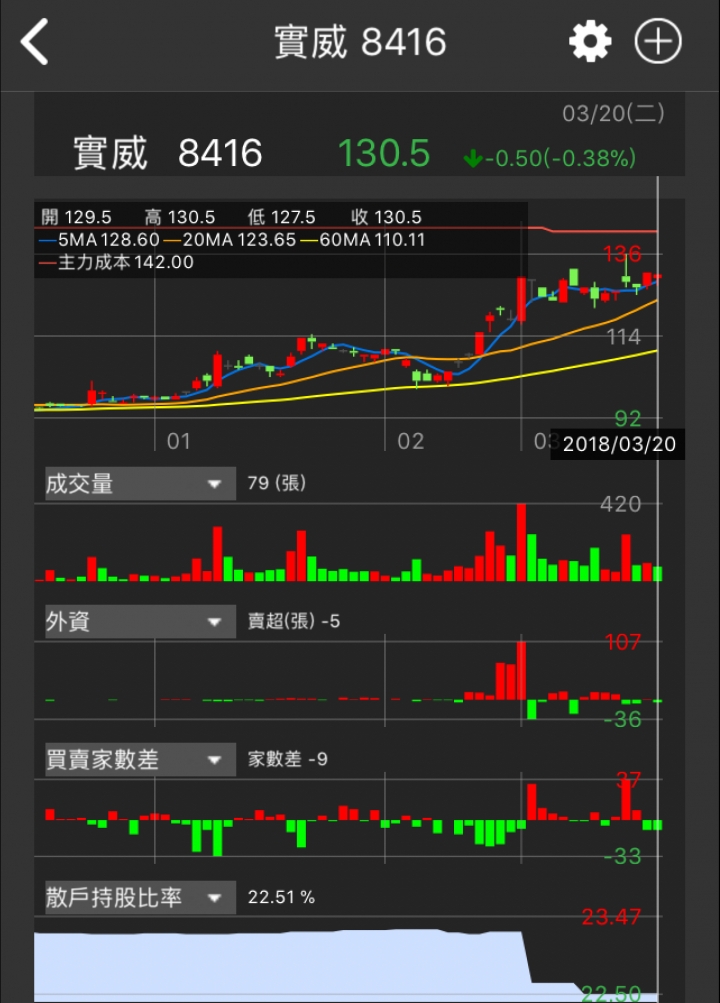The width and height of the screenshot is (720, 1003).
Task: Tap the plus circle add icon
Action: (x=658, y=42)
